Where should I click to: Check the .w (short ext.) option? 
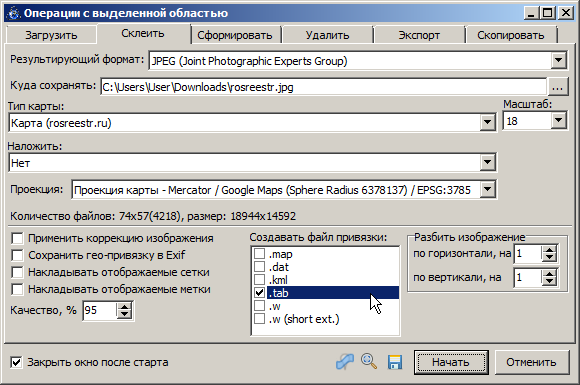(260, 319)
